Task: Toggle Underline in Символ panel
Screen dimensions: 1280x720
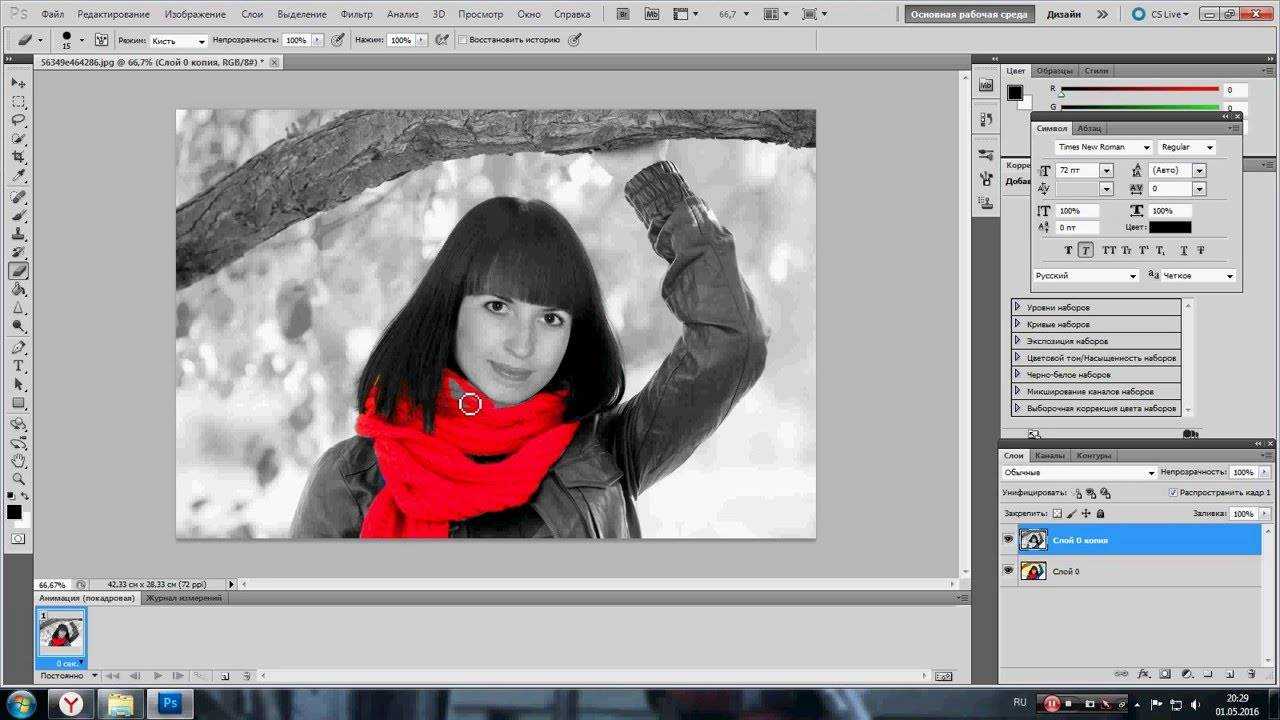Action: click(1184, 251)
